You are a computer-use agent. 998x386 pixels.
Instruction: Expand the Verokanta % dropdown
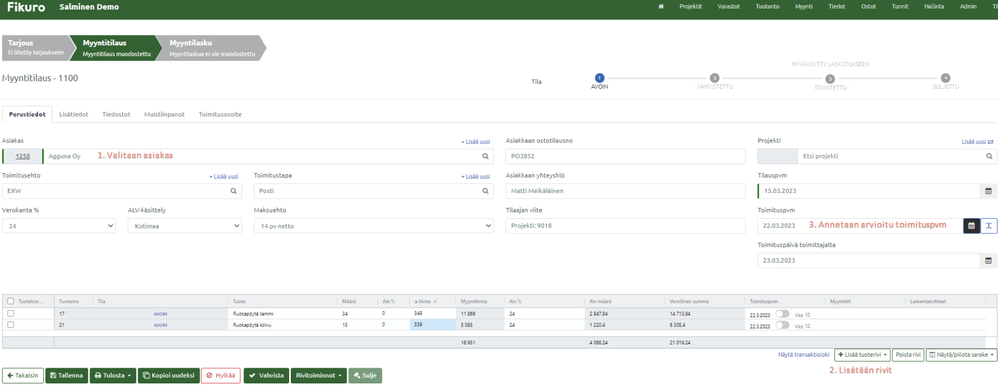[59, 225]
